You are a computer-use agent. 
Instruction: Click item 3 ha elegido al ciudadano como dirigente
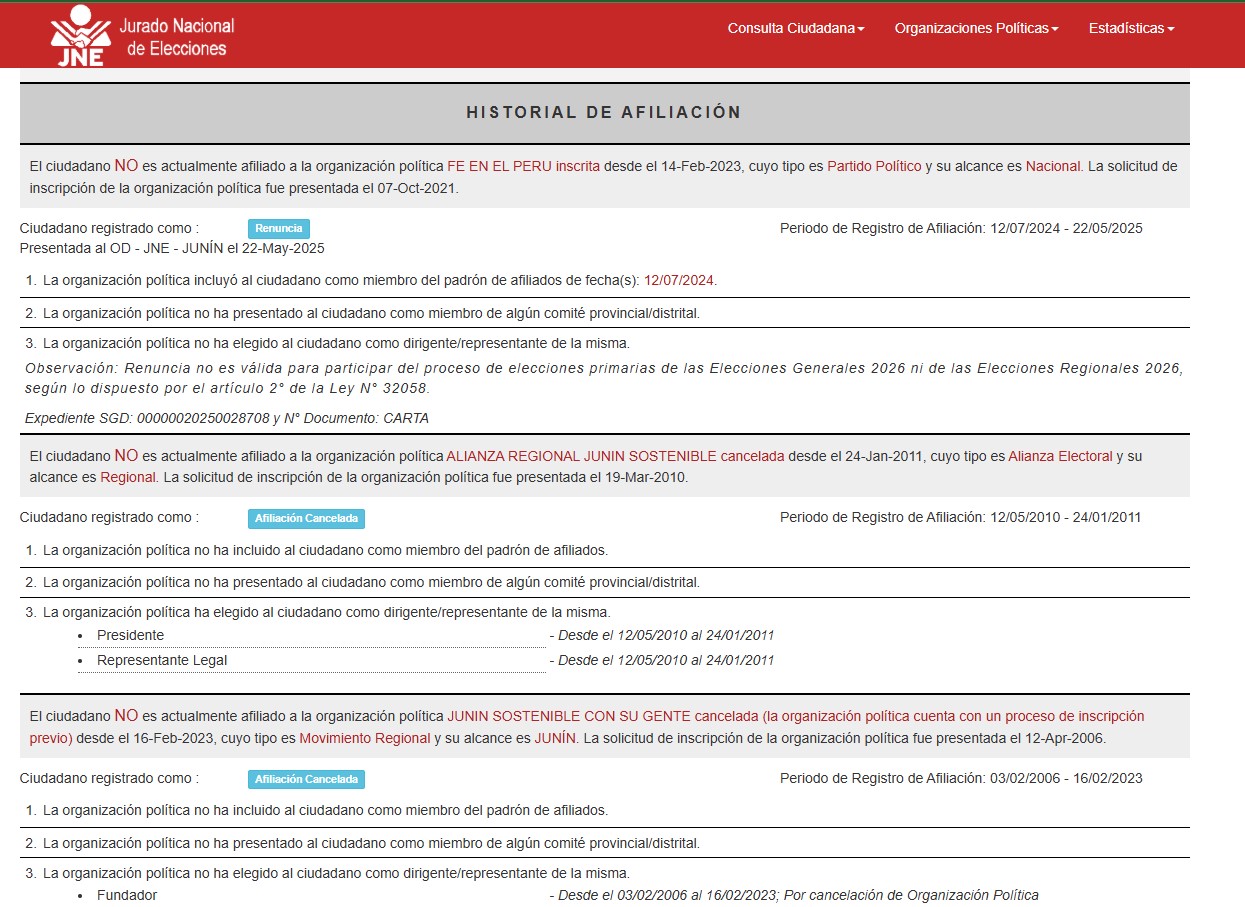pos(318,612)
